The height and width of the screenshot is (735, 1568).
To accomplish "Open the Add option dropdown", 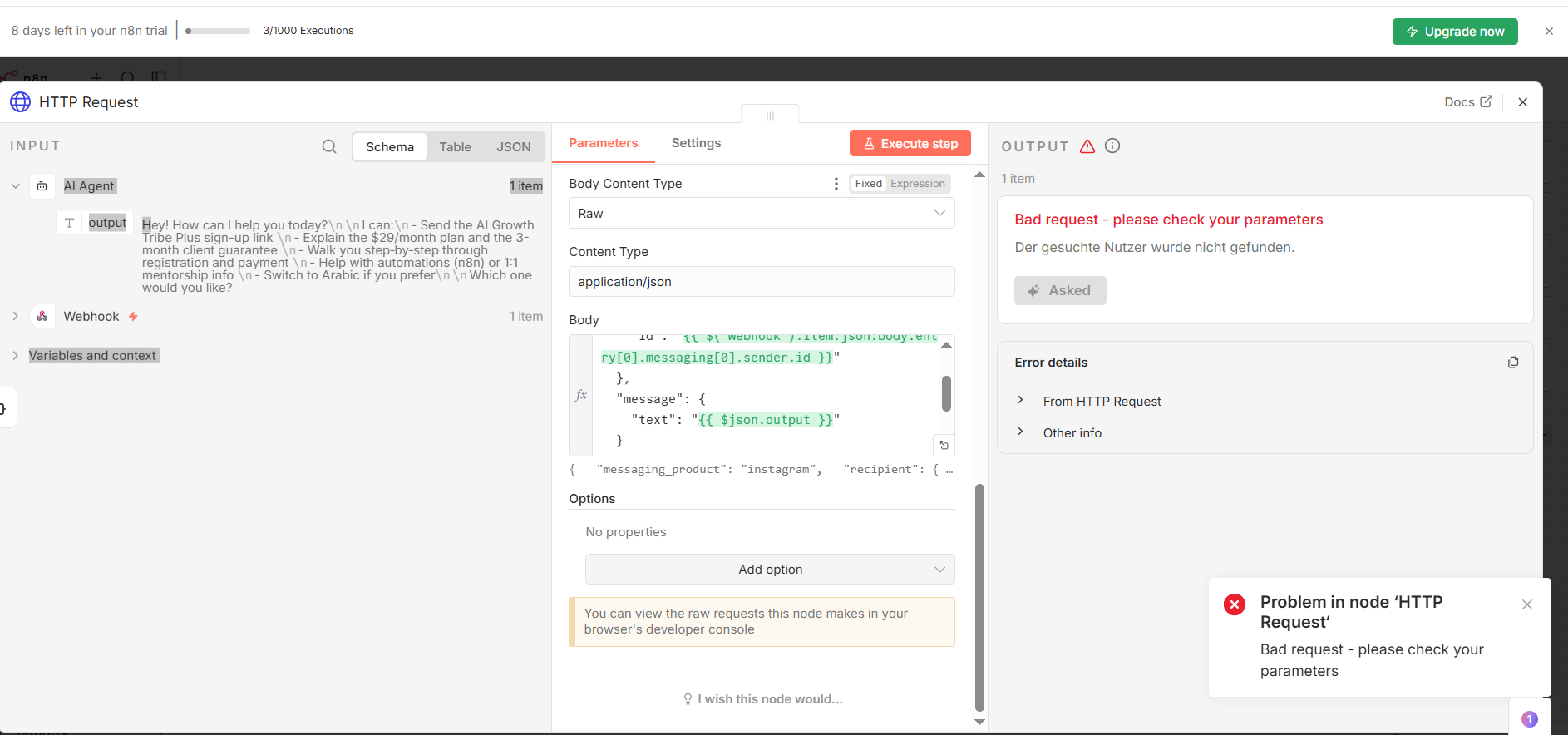I will [770, 570].
